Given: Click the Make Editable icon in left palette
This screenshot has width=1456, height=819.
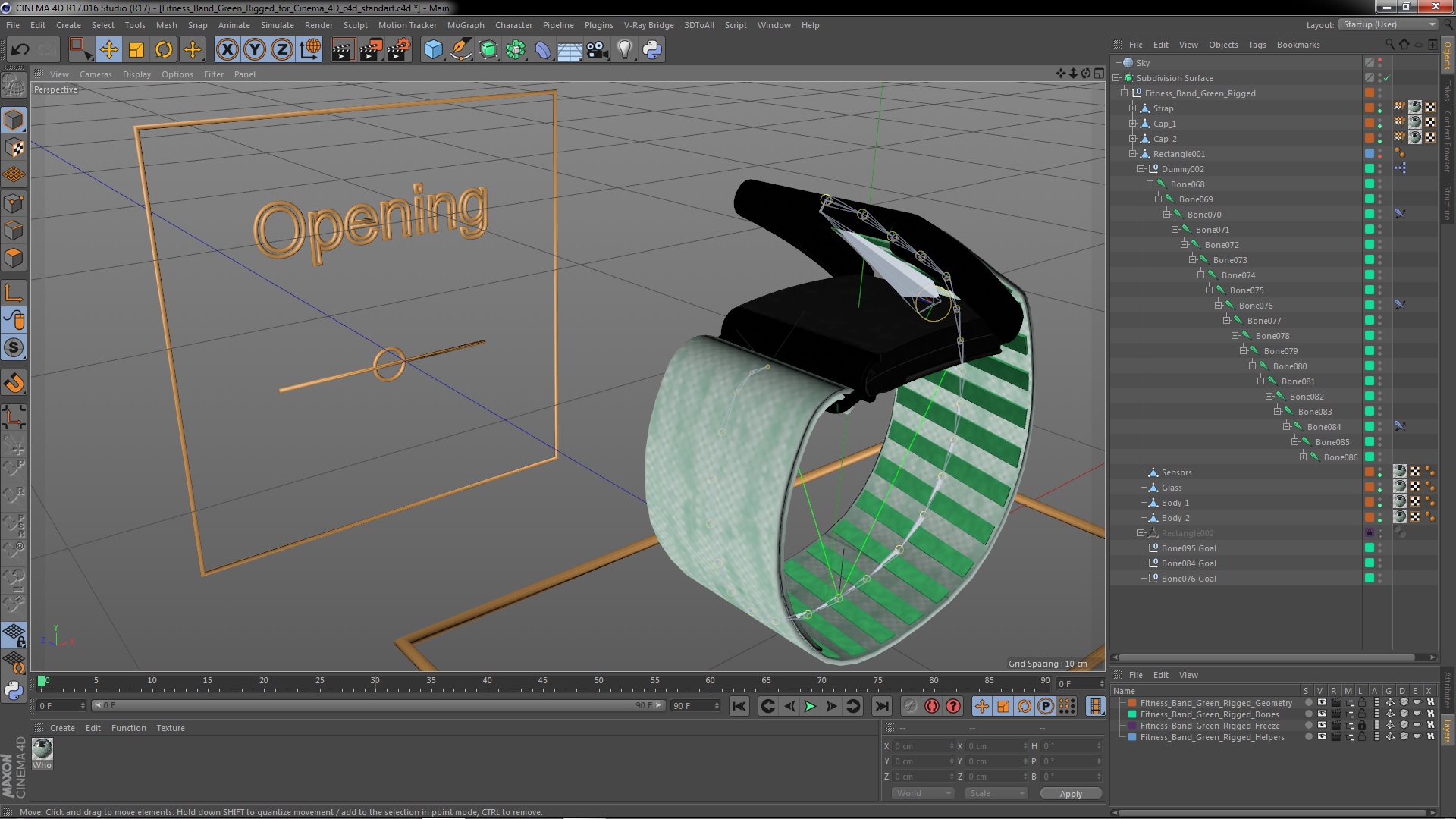Looking at the screenshot, I should (14, 86).
